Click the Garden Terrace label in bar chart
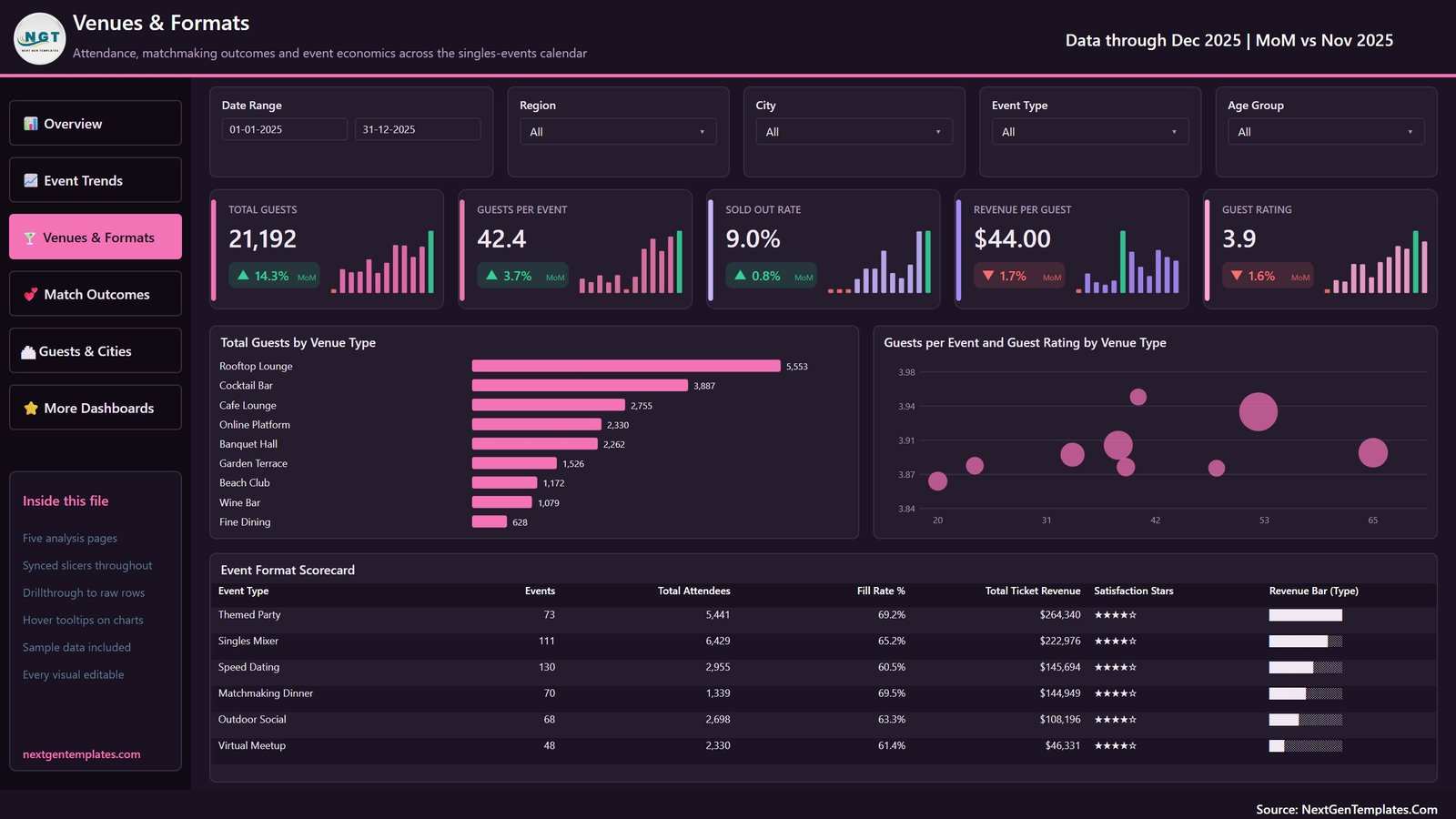 click(253, 463)
